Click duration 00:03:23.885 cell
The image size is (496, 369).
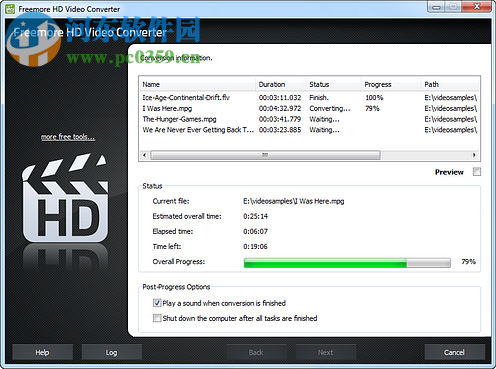tap(280, 130)
